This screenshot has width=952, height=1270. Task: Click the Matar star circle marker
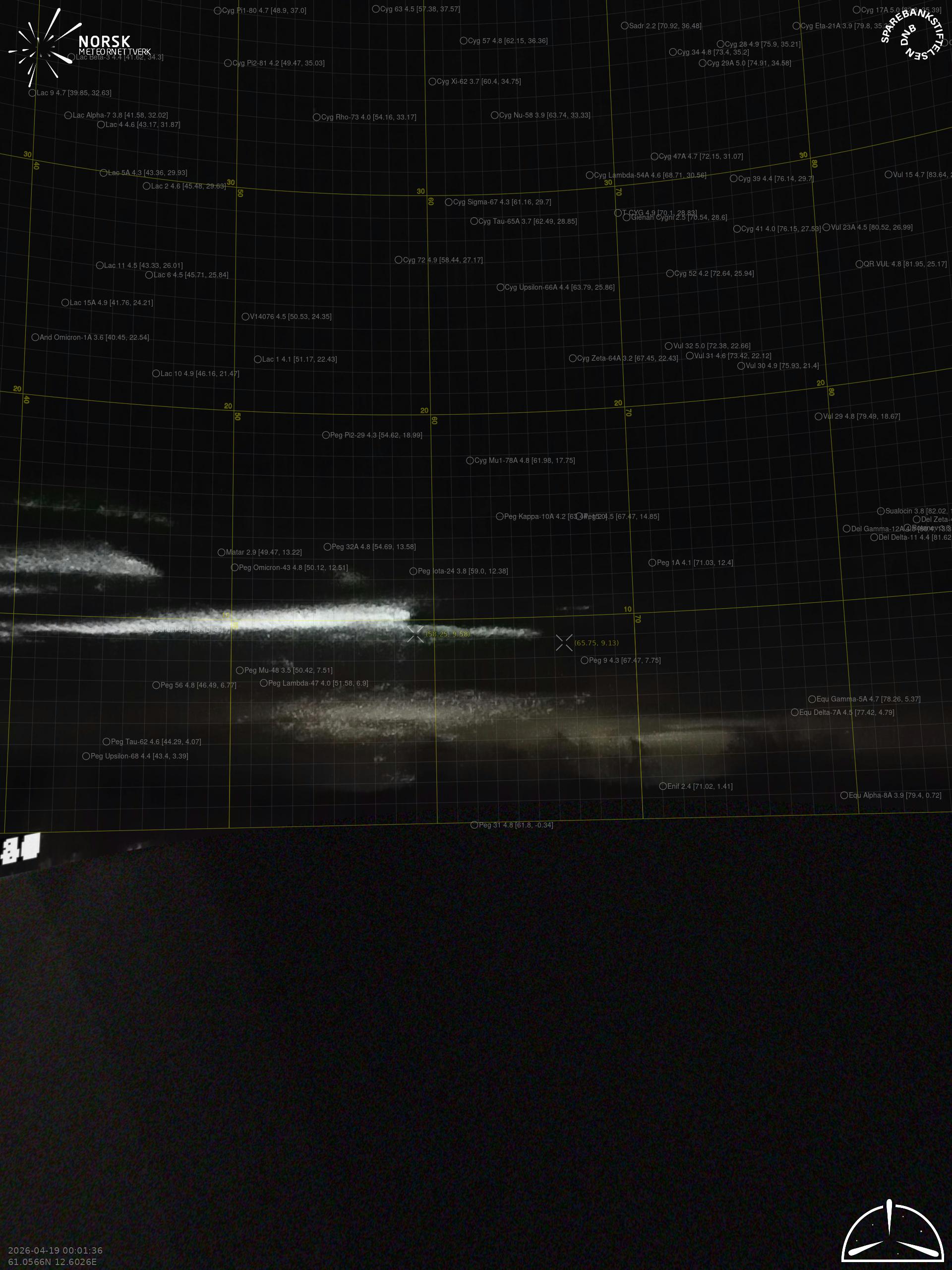point(222,552)
